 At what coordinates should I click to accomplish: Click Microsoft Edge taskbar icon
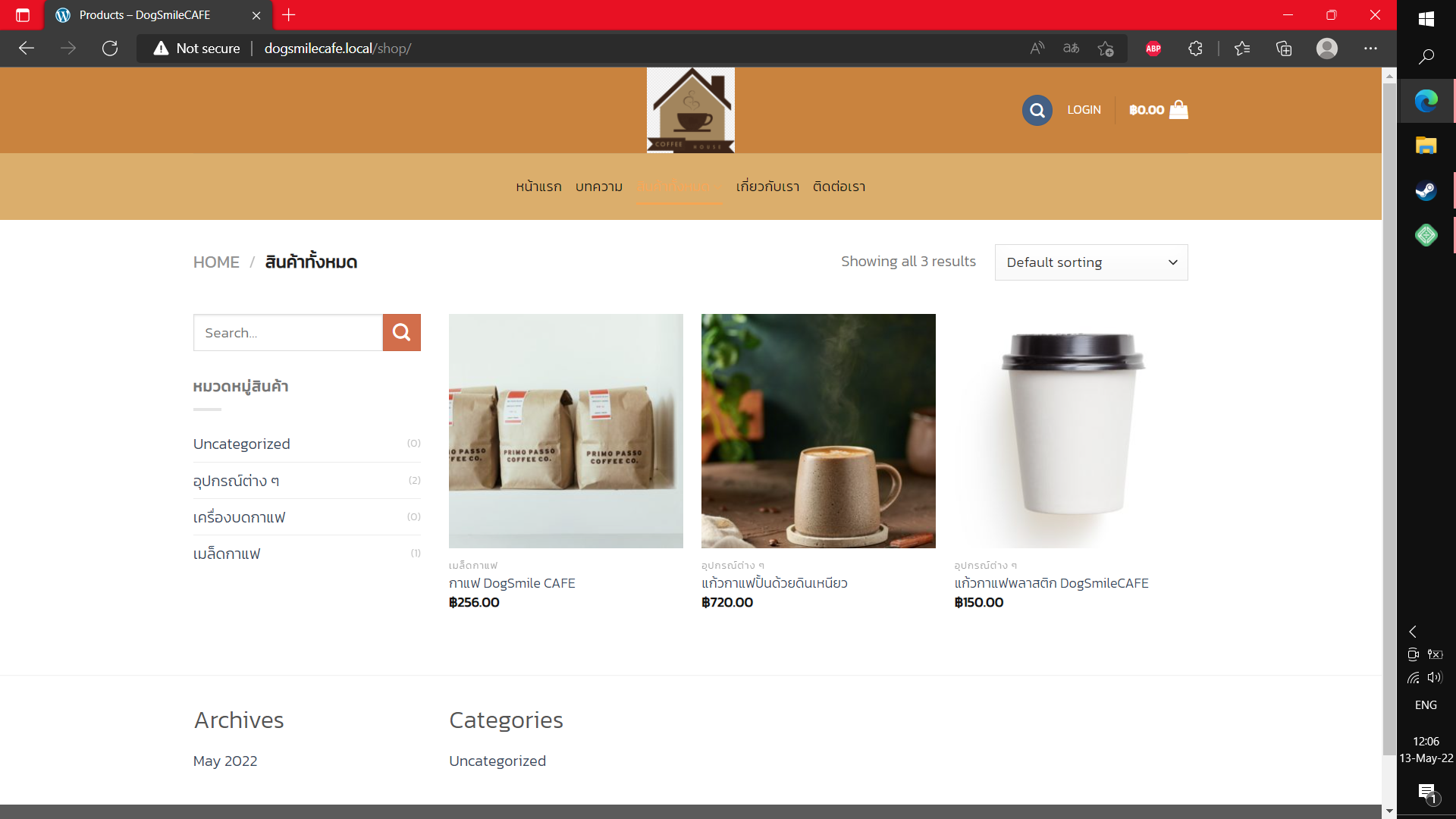tap(1426, 101)
